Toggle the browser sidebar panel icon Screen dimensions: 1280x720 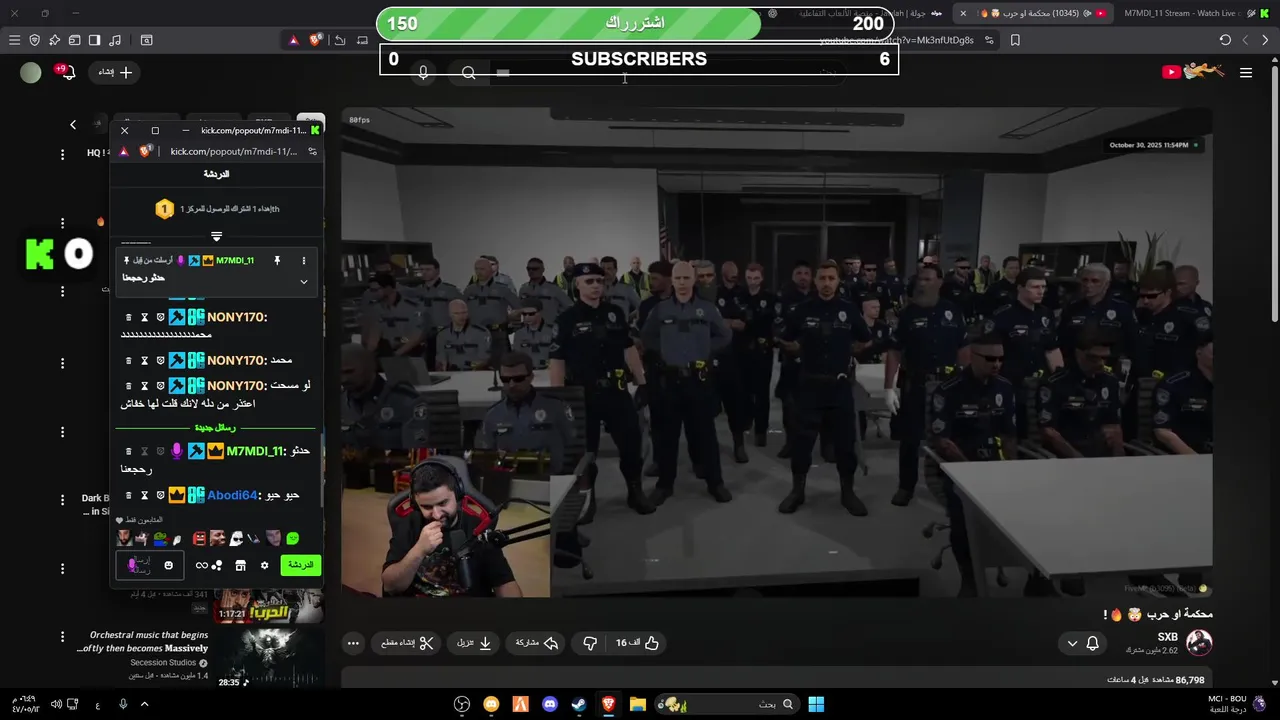pos(94,40)
